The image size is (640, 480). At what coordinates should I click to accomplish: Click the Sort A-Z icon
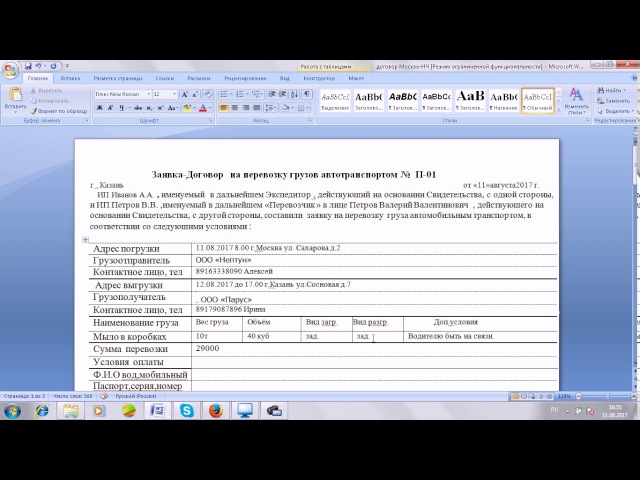(x=294, y=94)
